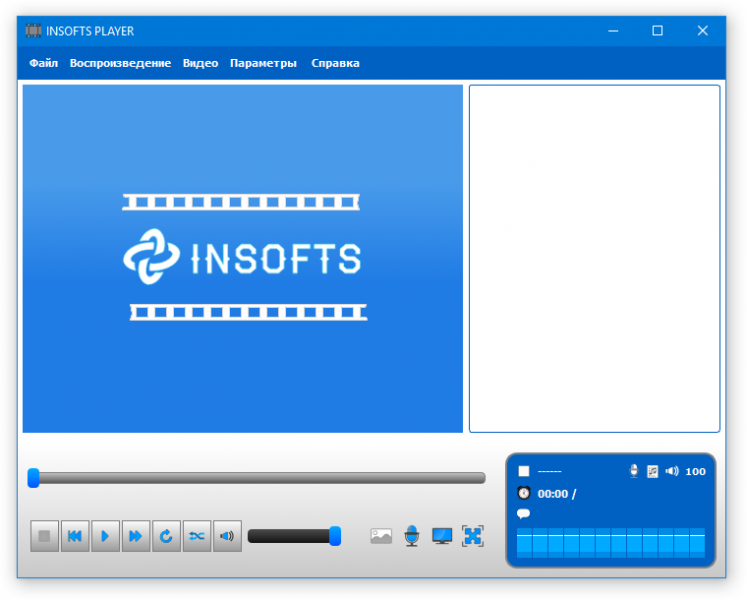
Task: Toggle the repeat button
Action: (x=166, y=536)
